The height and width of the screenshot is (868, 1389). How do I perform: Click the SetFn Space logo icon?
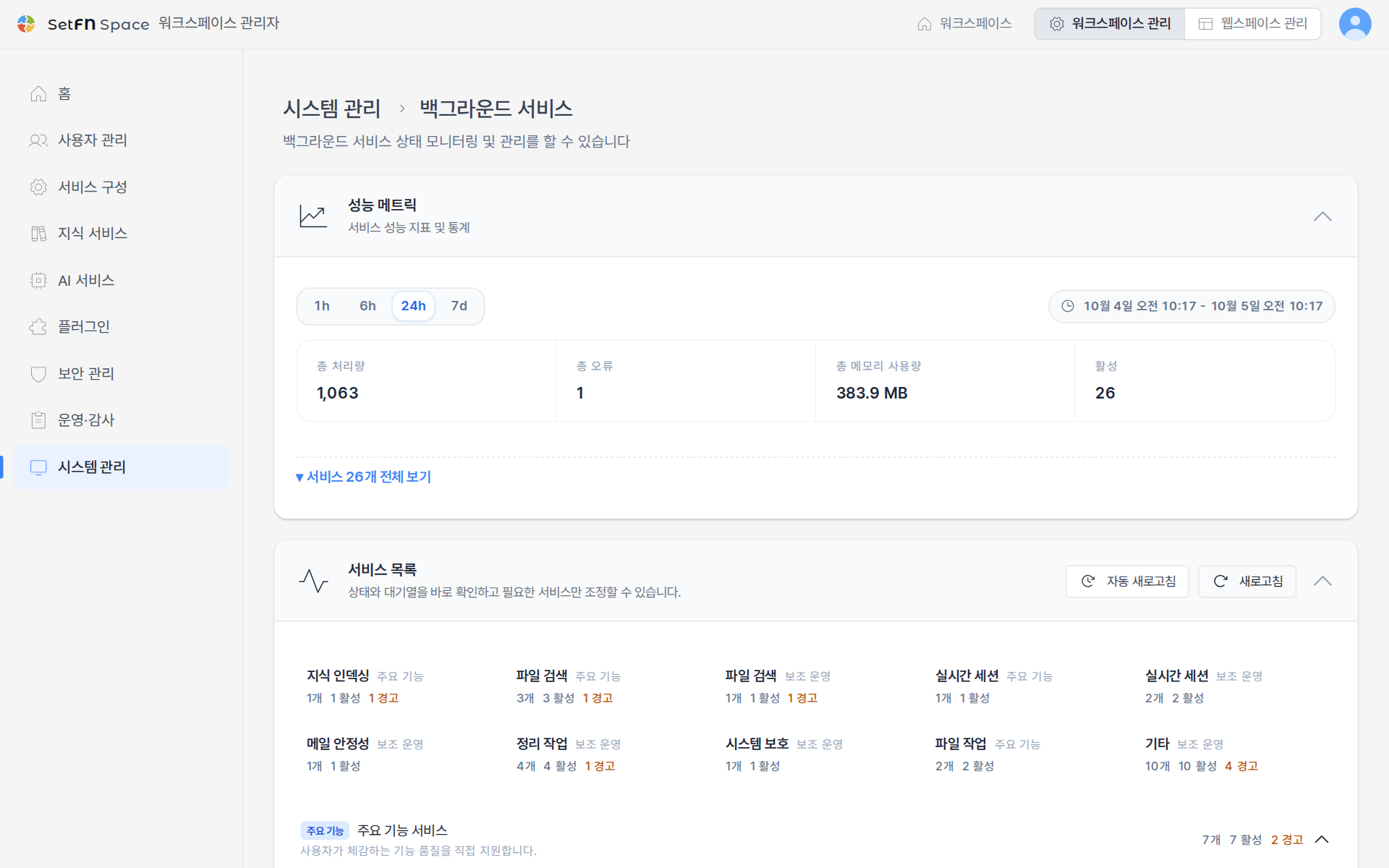(26, 24)
